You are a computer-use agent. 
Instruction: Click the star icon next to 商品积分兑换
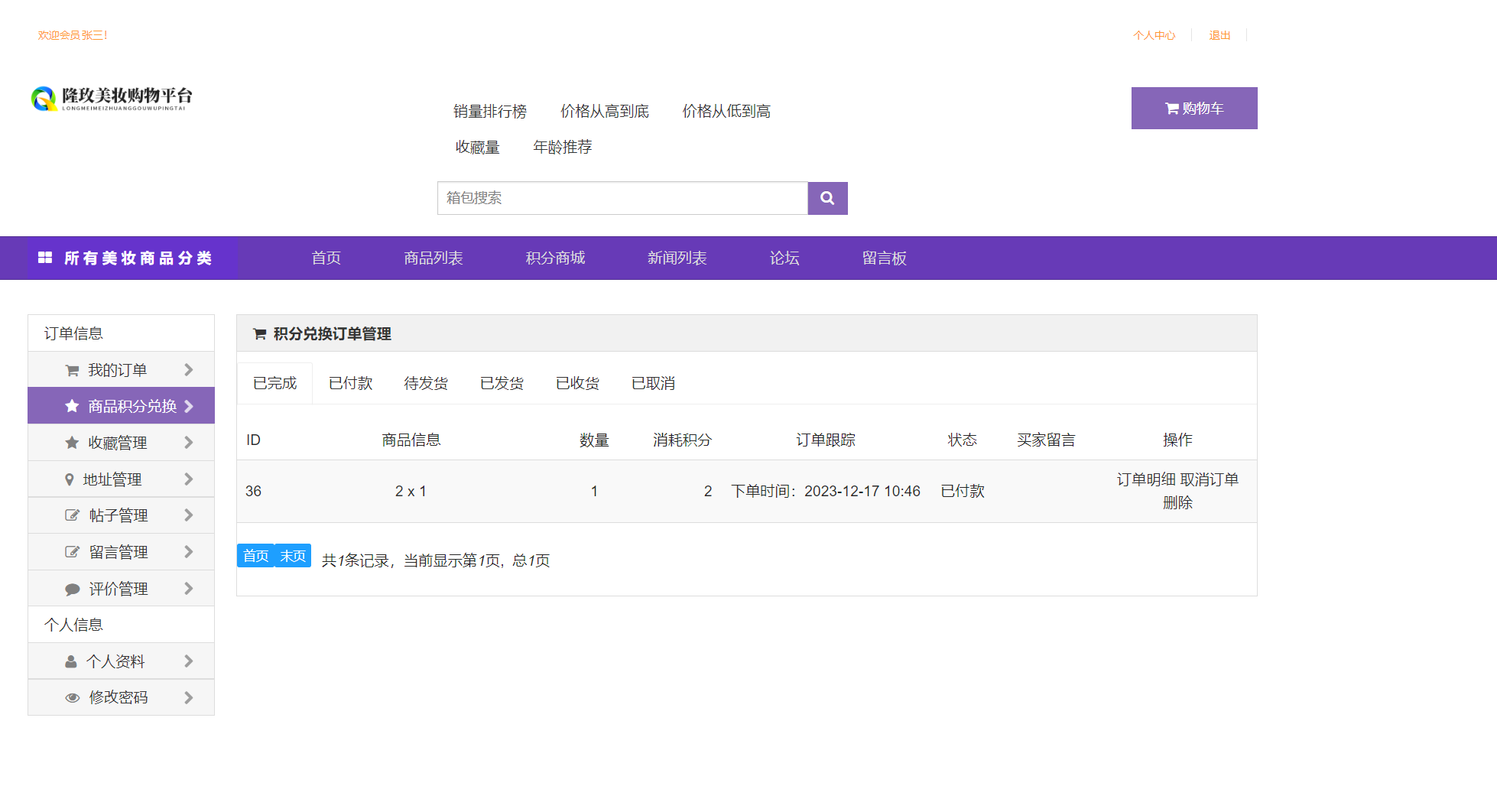click(72, 406)
